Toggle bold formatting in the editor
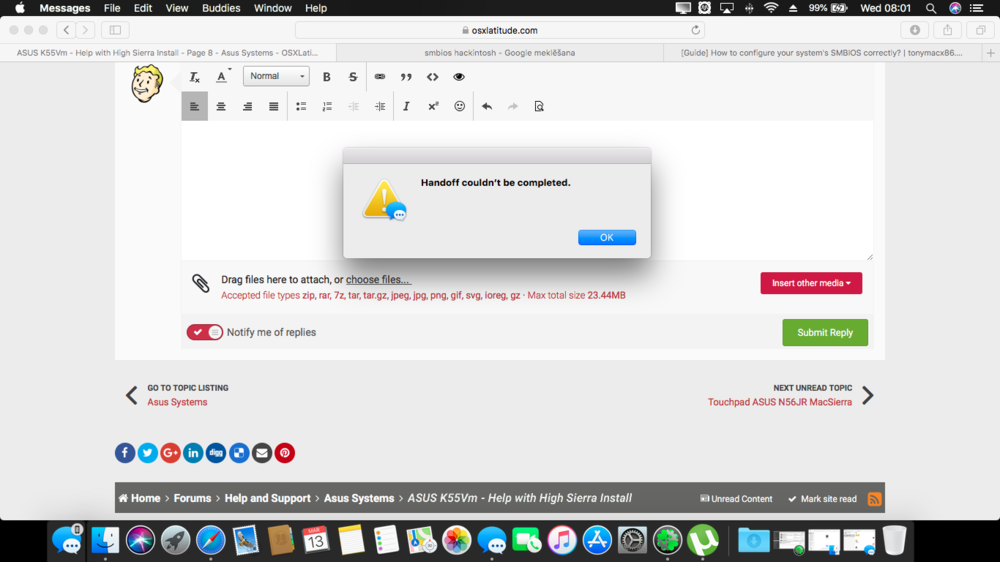1000x562 pixels. (x=327, y=77)
